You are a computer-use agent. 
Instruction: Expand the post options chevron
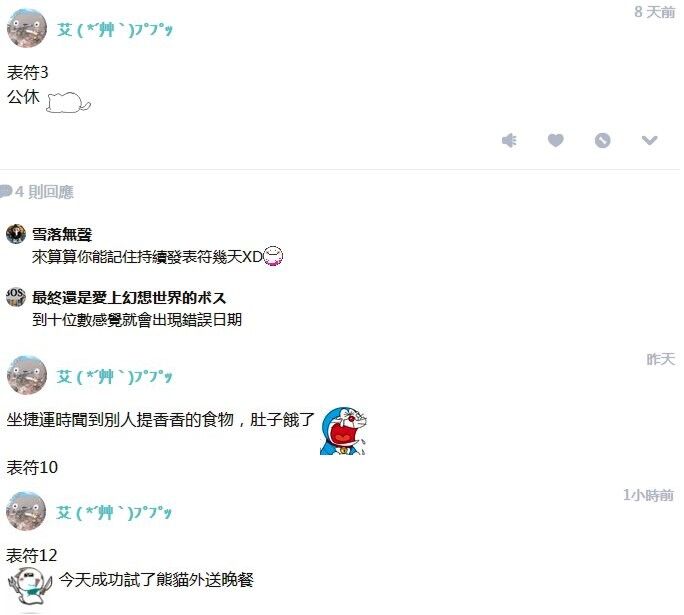649,140
